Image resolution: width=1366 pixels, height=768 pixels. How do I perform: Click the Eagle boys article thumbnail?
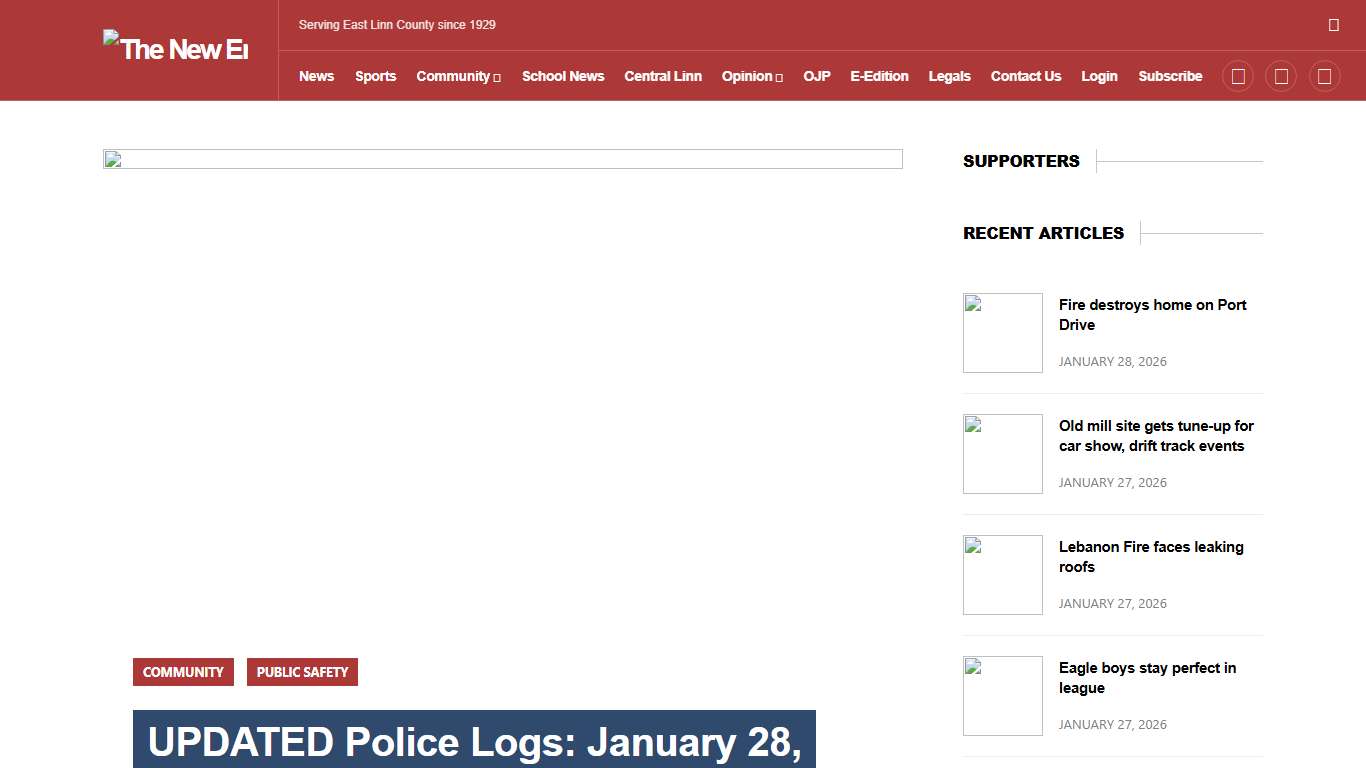pos(1002,695)
